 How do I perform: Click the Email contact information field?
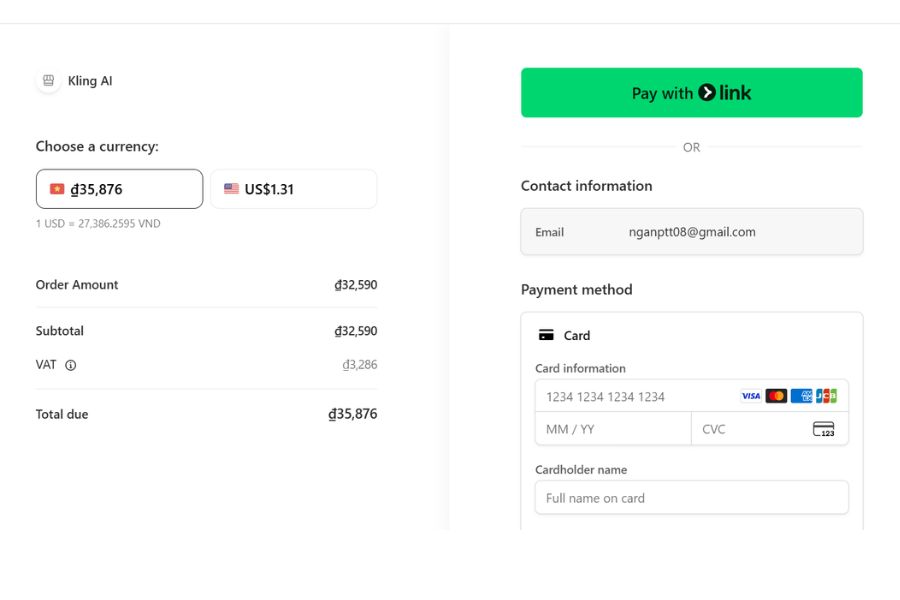click(691, 232)
